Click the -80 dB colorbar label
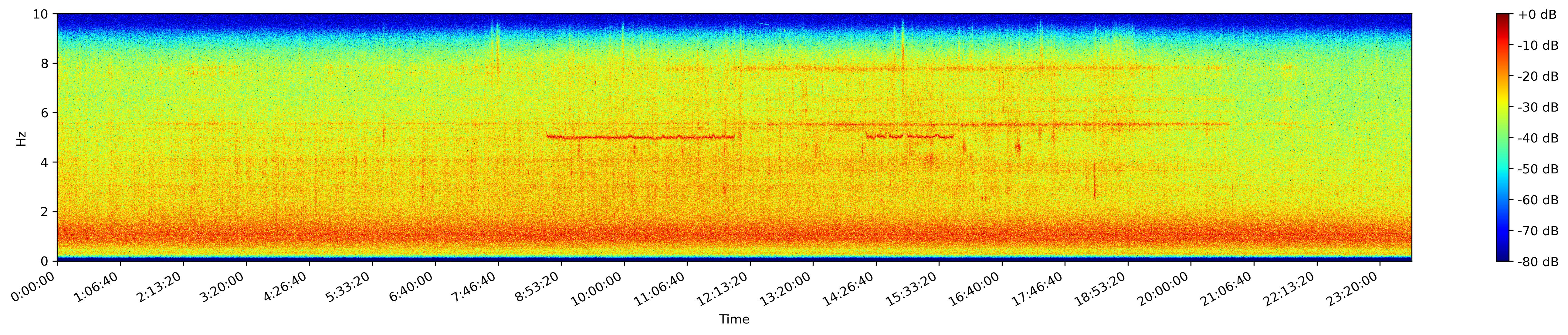 (1538, 262)
